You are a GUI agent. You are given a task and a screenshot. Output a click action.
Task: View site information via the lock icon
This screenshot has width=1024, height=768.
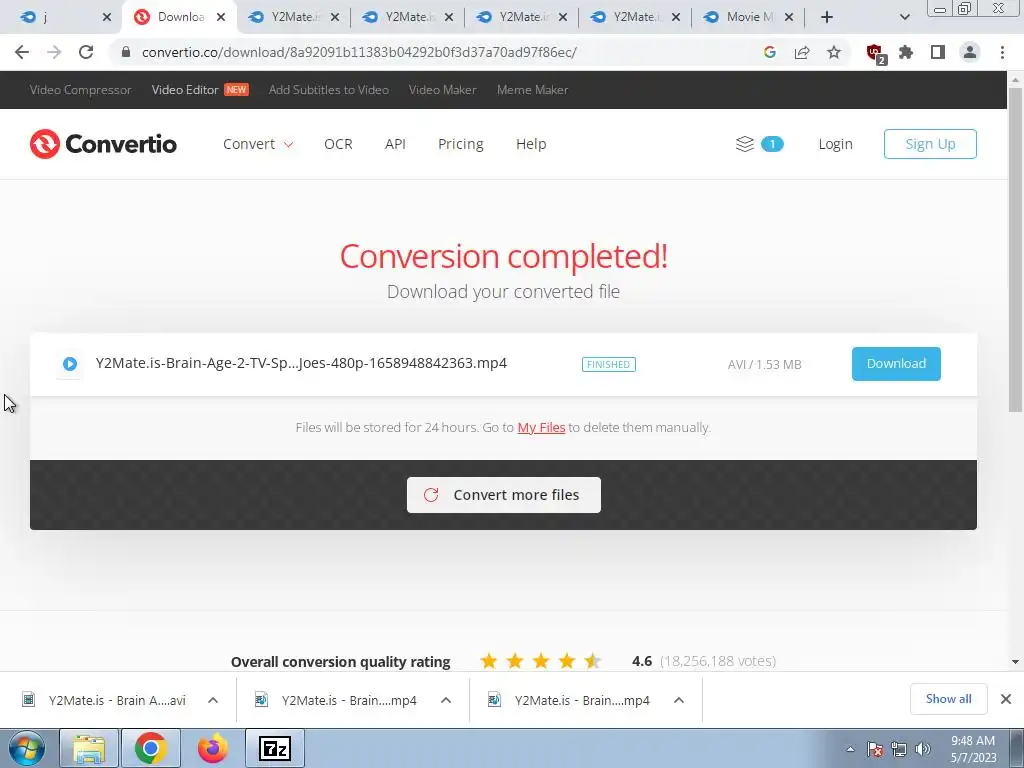[x=126, y=52]
